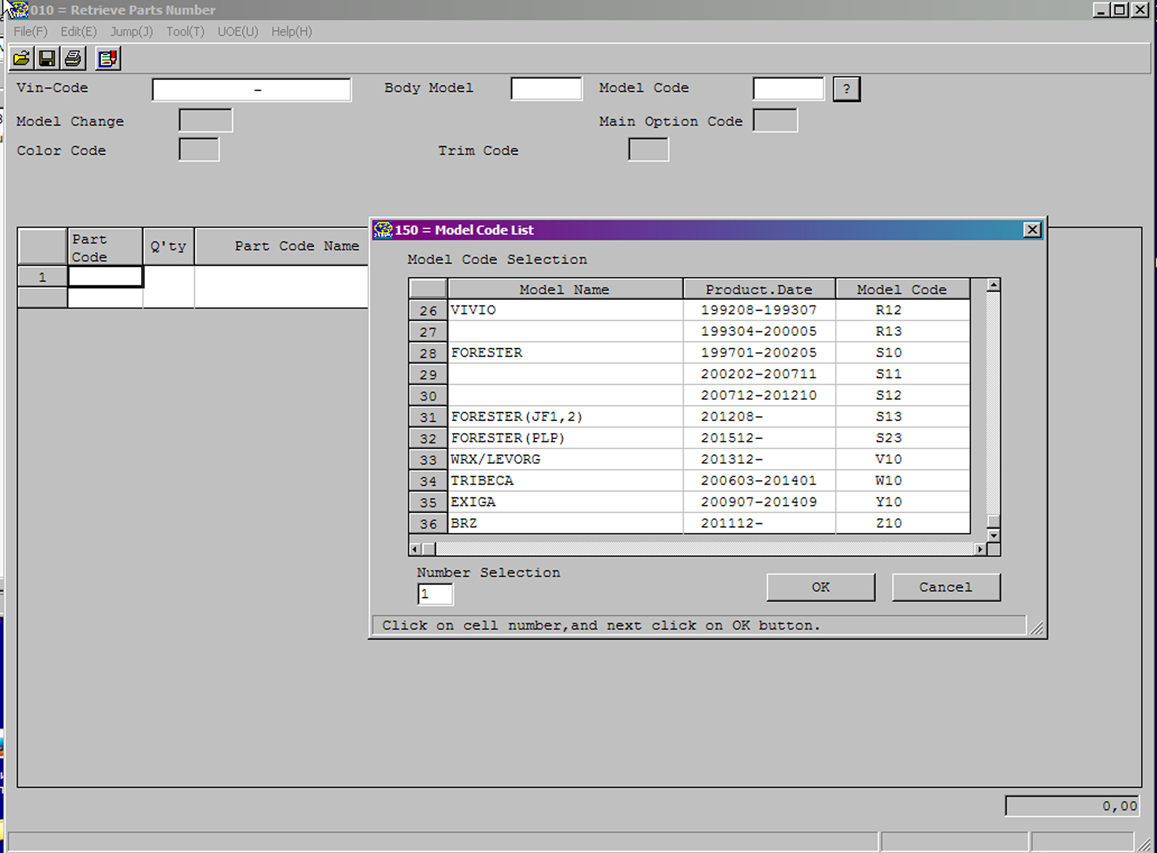
Task: Close the Model Code List dialog
Action: 1032,230
